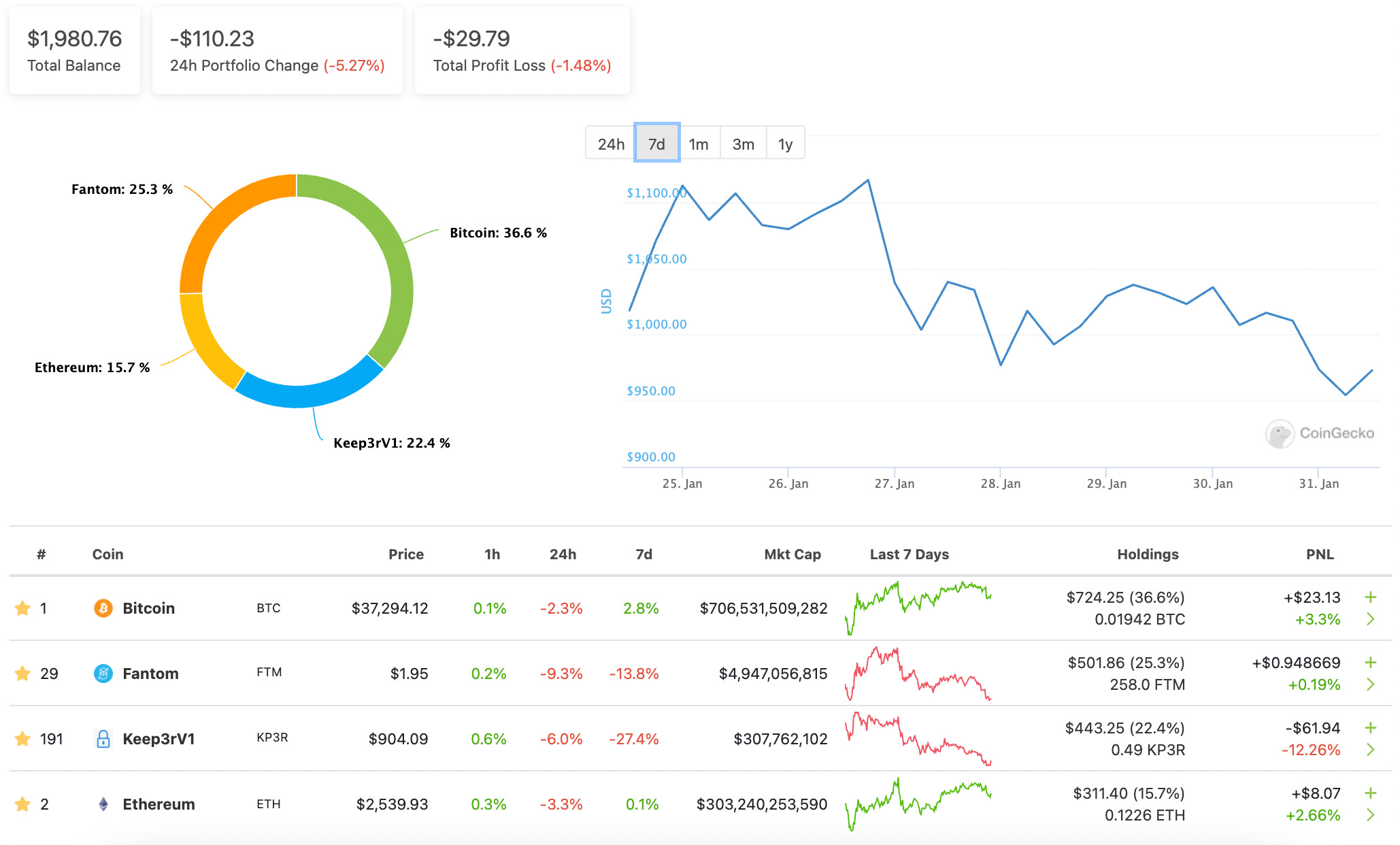The height and width of the screenshot is (845, 1400).
Task: Click the Ethereum 7-day sparkline chart
Action: coord(918,803)
